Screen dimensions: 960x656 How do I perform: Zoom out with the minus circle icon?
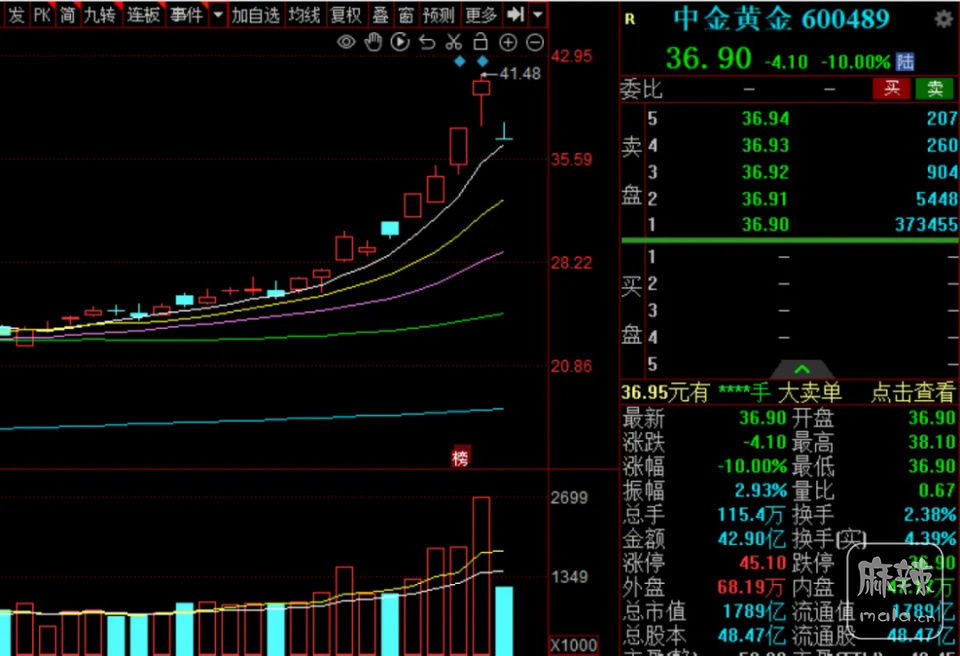pyautogui.click(x=535, y=42)
